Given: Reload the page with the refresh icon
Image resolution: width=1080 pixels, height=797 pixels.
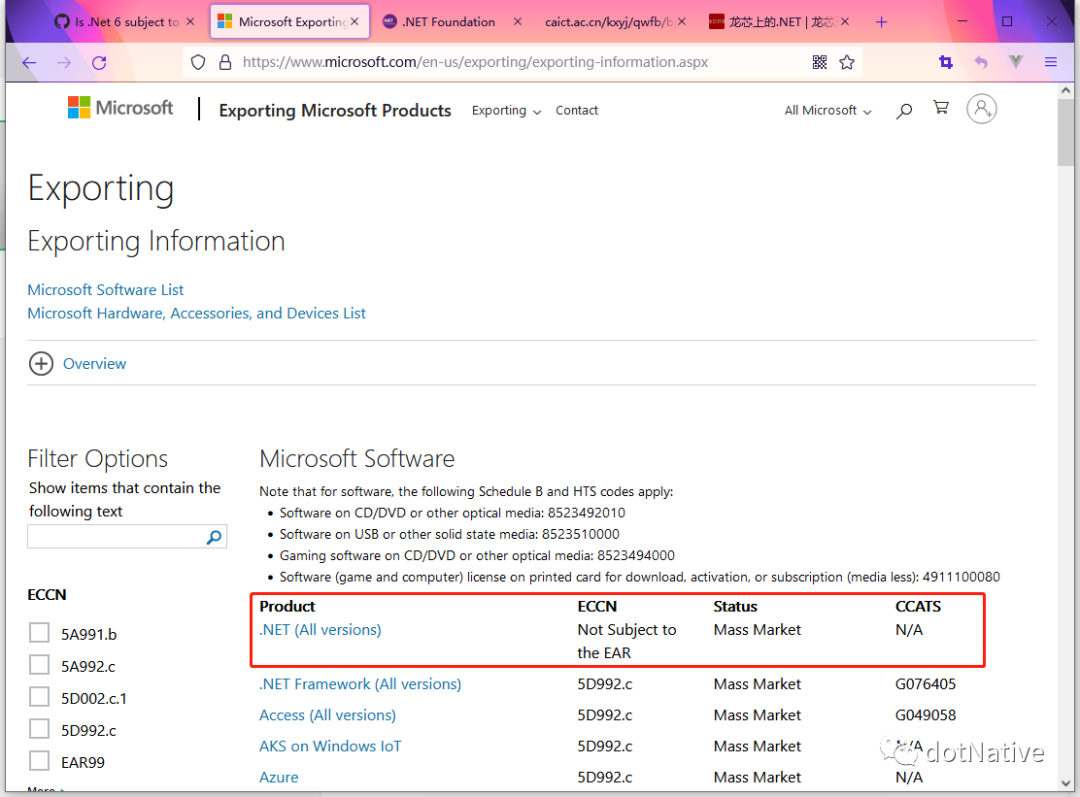Looking at the screenshot, I should (x=99, y=63).
